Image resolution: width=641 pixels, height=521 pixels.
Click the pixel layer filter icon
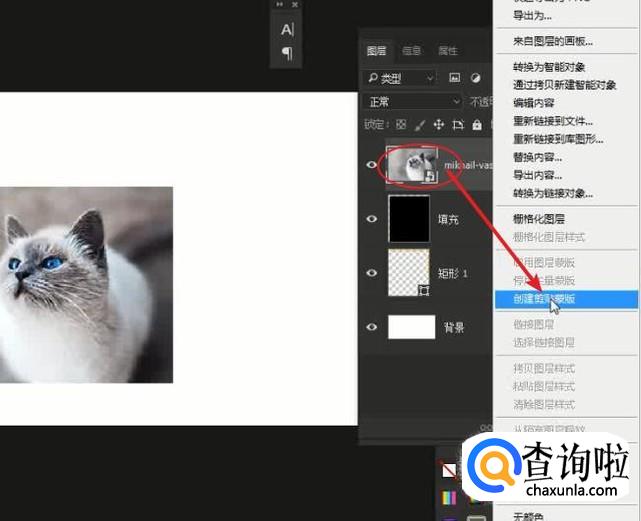click(454, 77)
